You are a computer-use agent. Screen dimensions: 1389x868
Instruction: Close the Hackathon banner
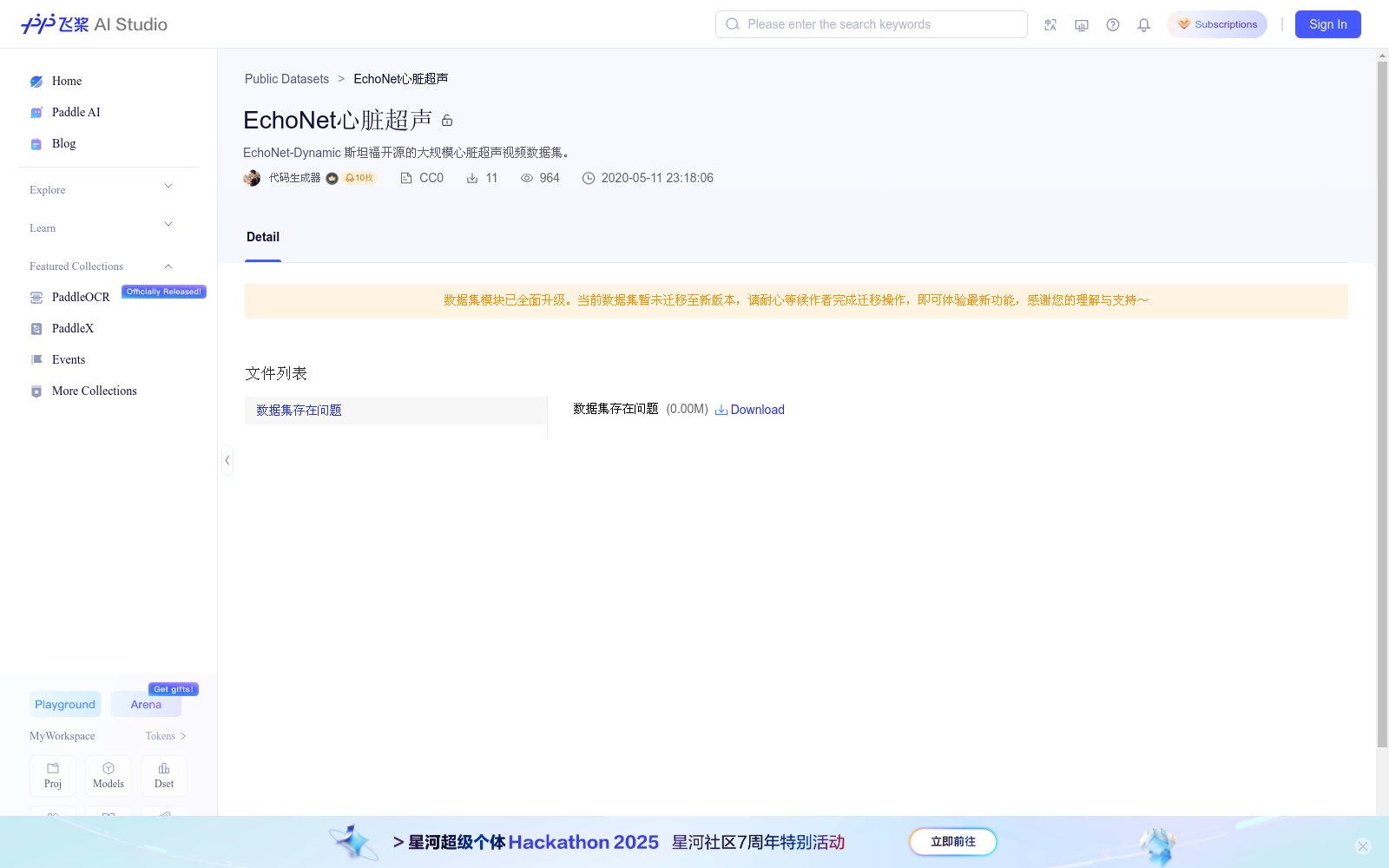coord(1363,846)
